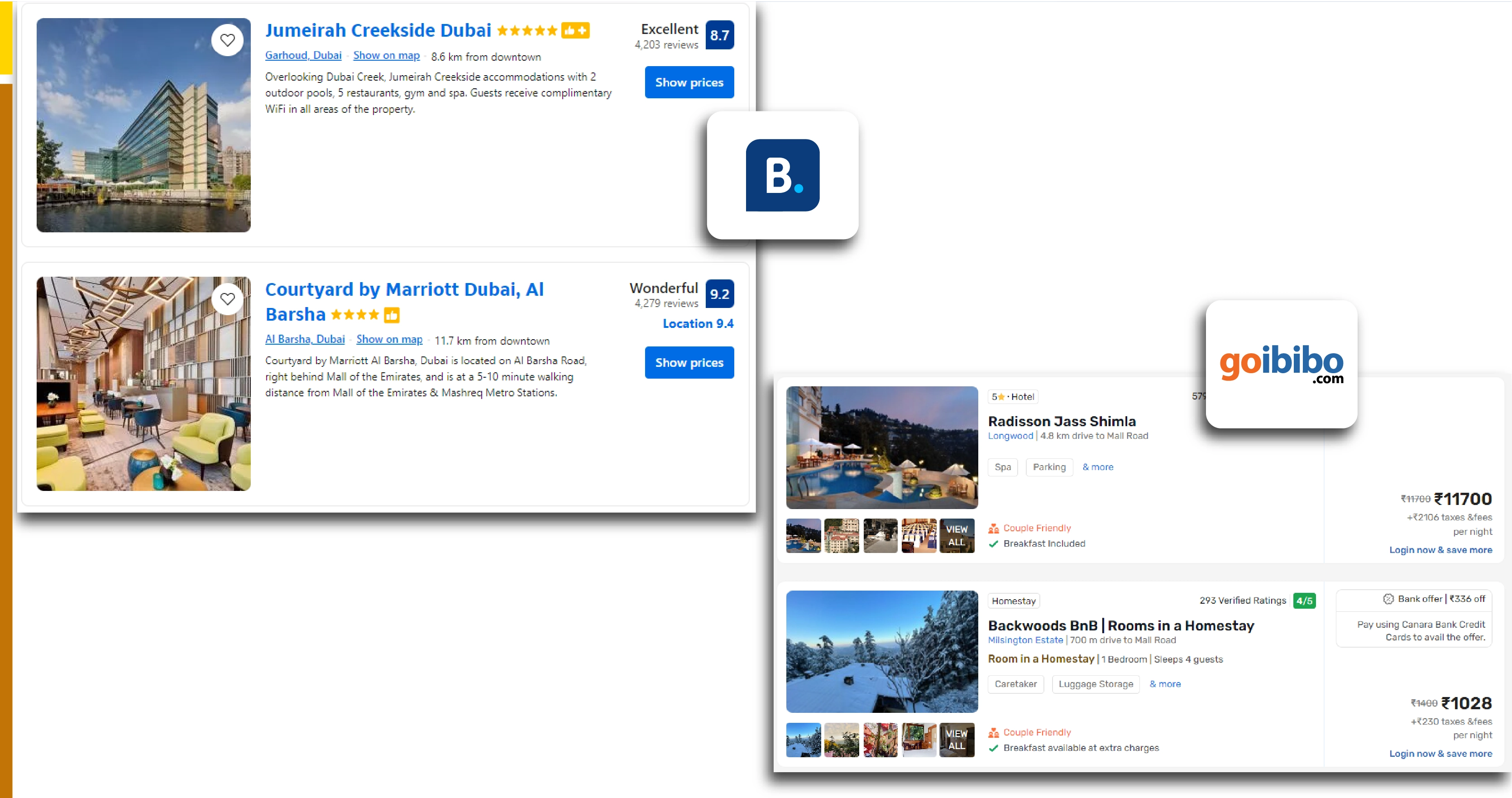Toggle the favorite heart on Courtyard by Marriott
Screen dimensions: 1512x798
click(x=228, y=299)
